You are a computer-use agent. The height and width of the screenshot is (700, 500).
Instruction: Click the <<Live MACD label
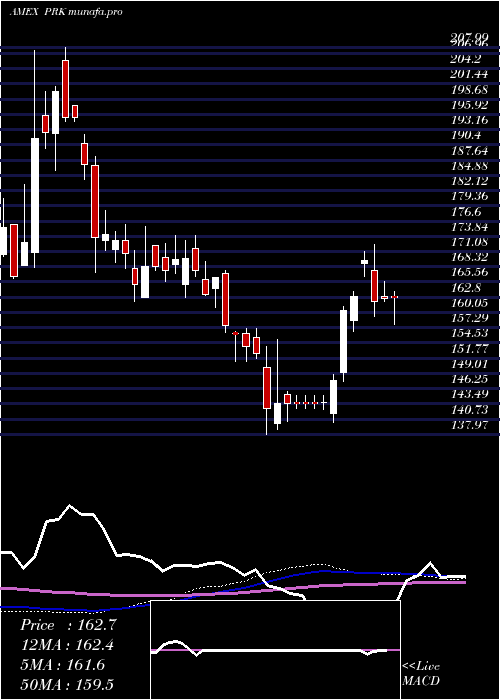click(421, 673)
